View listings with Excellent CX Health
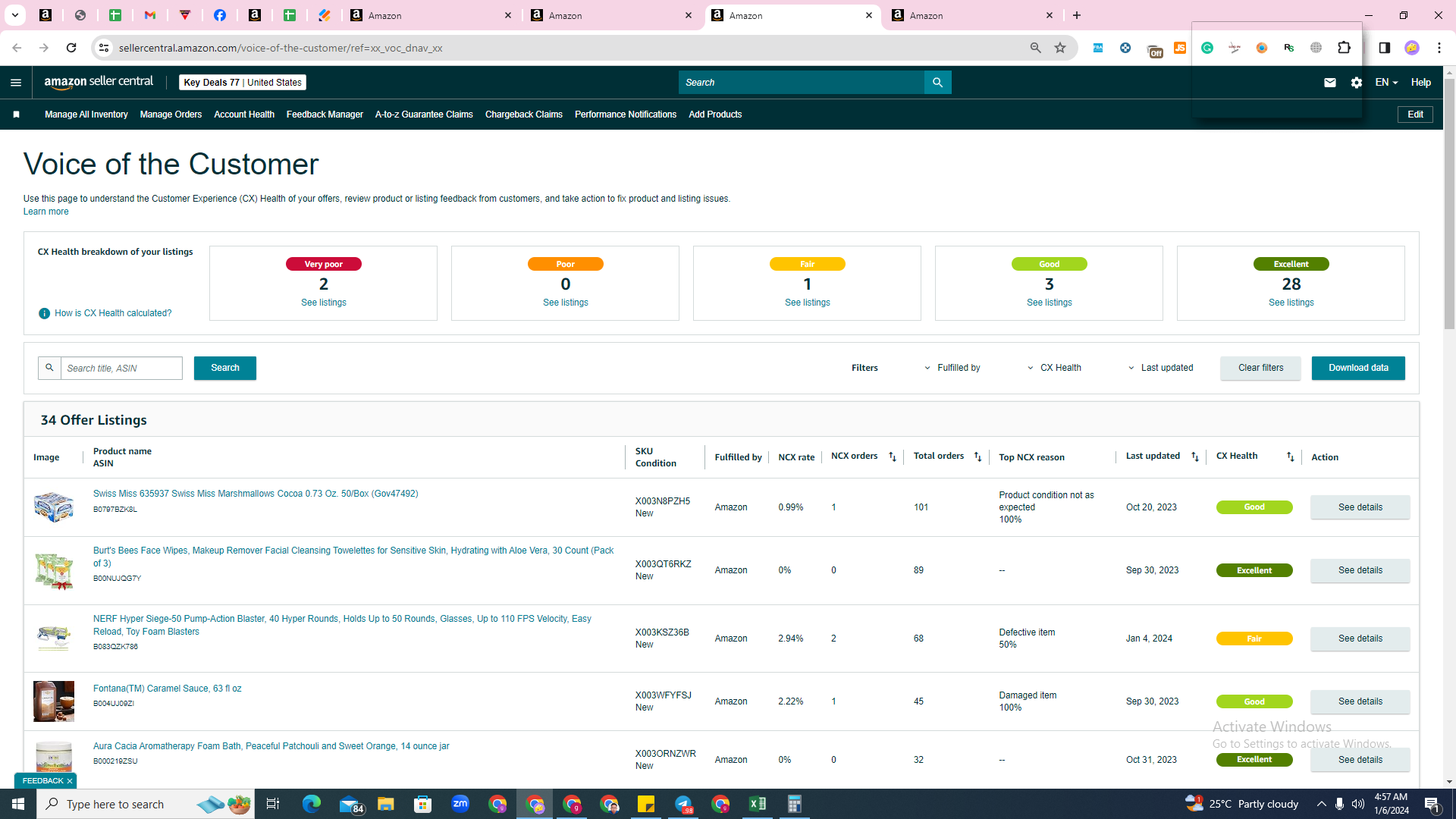The image size is (1456, 819). point(1291,303)
